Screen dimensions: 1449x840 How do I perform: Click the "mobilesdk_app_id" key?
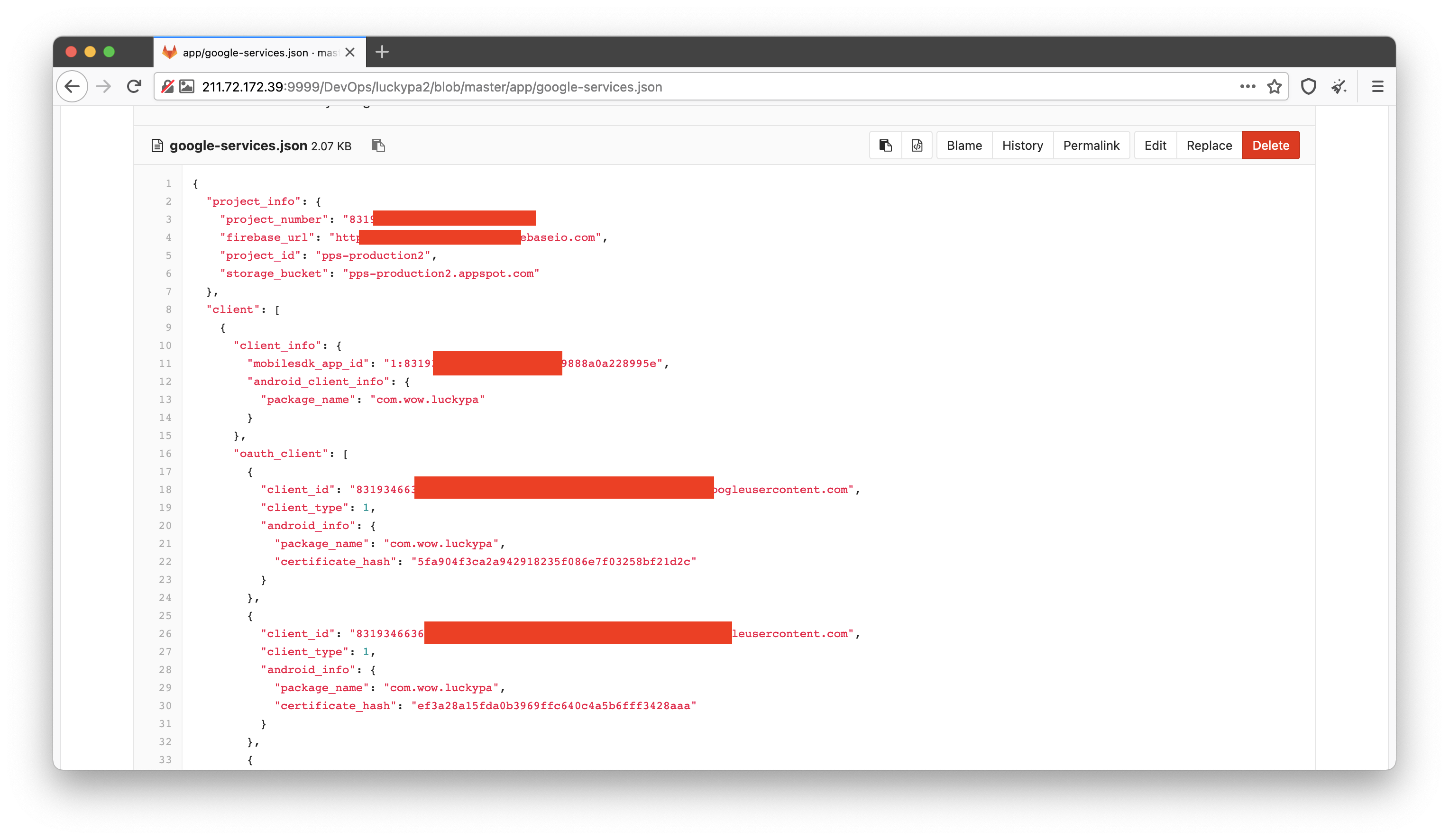click(x=308, y=364)
